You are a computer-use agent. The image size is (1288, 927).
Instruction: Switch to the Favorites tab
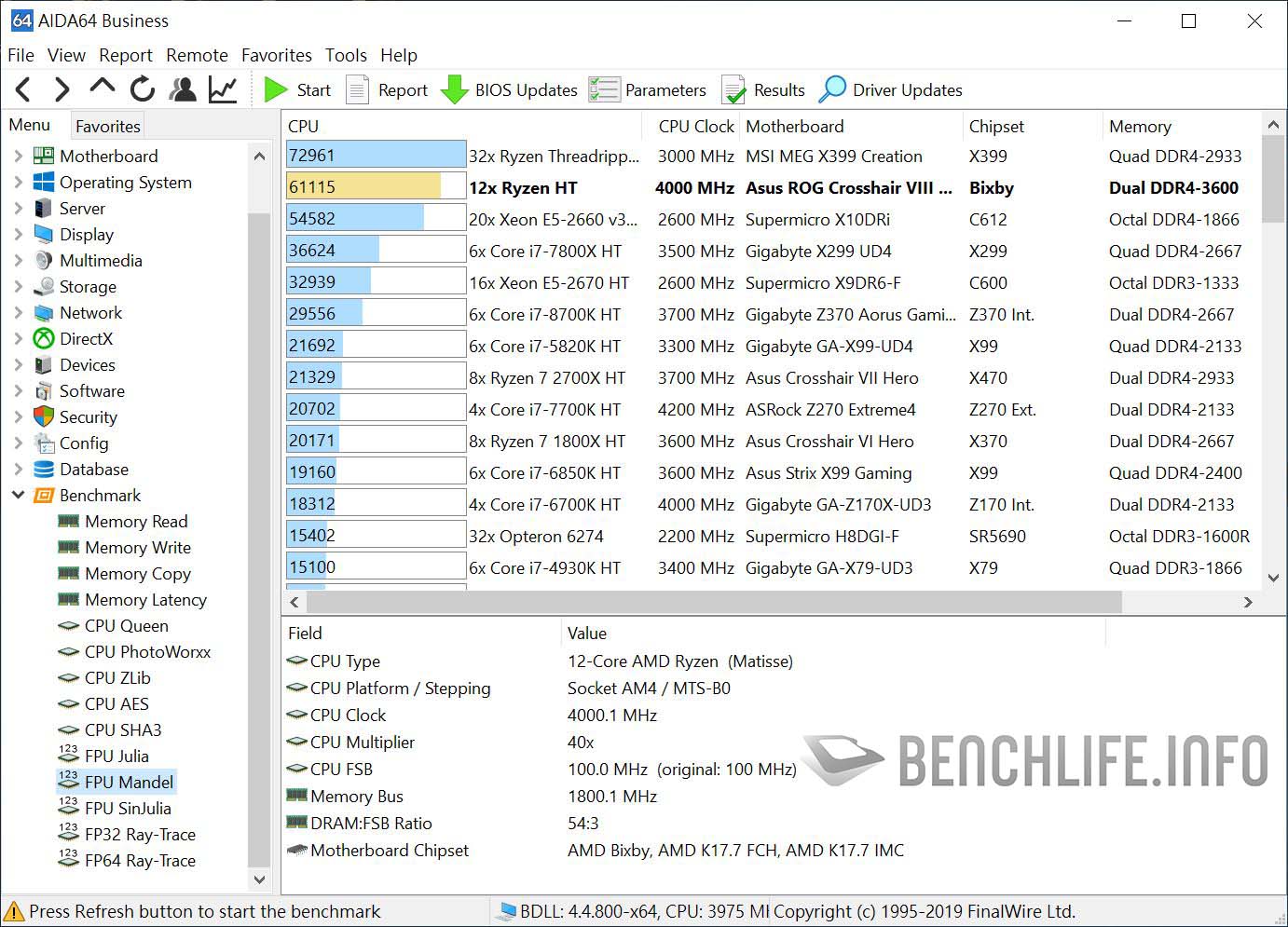click(x=107, y=125)
